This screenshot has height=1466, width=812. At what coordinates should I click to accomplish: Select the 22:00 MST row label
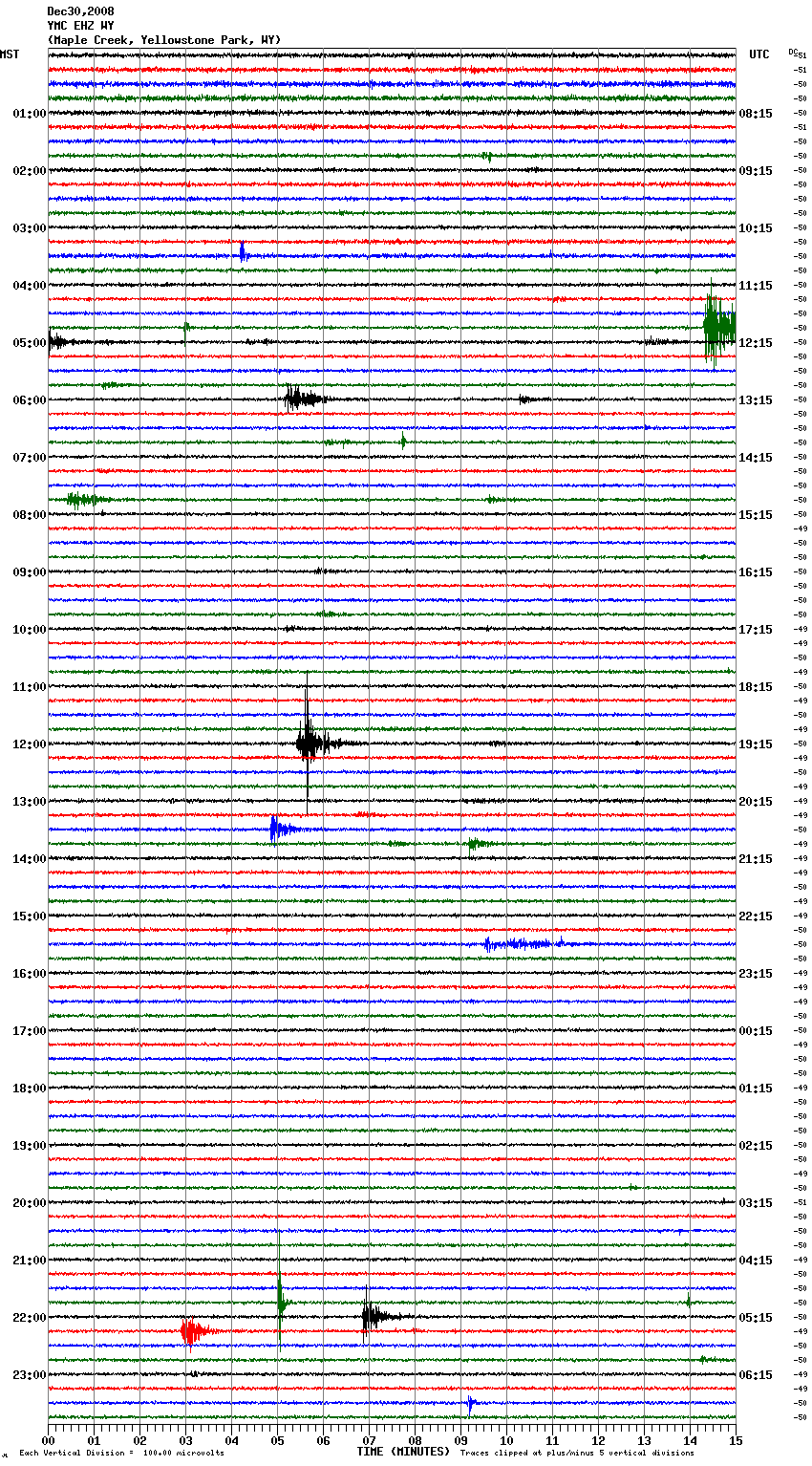(29, 1318)
